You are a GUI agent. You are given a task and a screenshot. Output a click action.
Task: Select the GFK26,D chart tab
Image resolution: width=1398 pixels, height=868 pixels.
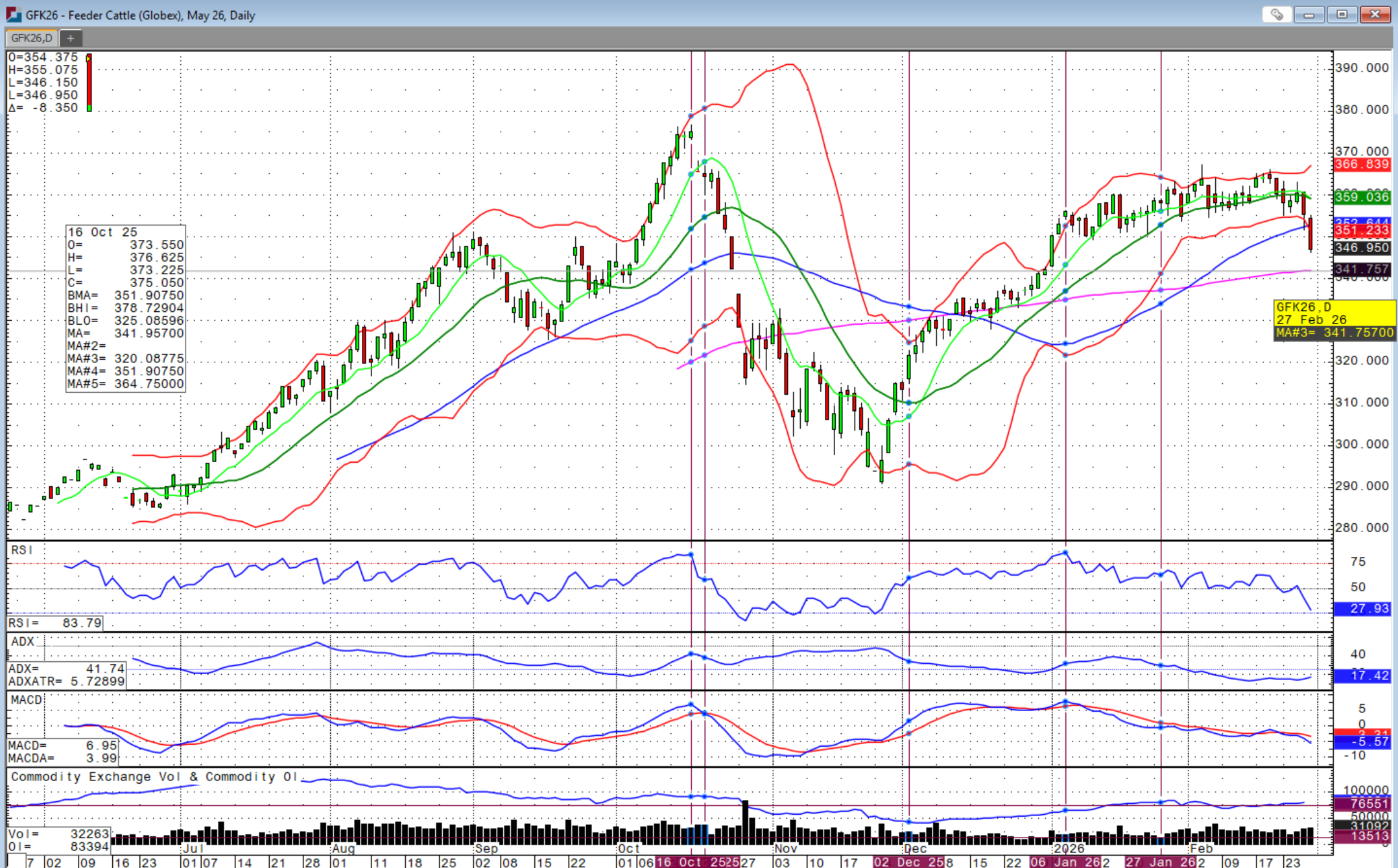click(31, 38)
